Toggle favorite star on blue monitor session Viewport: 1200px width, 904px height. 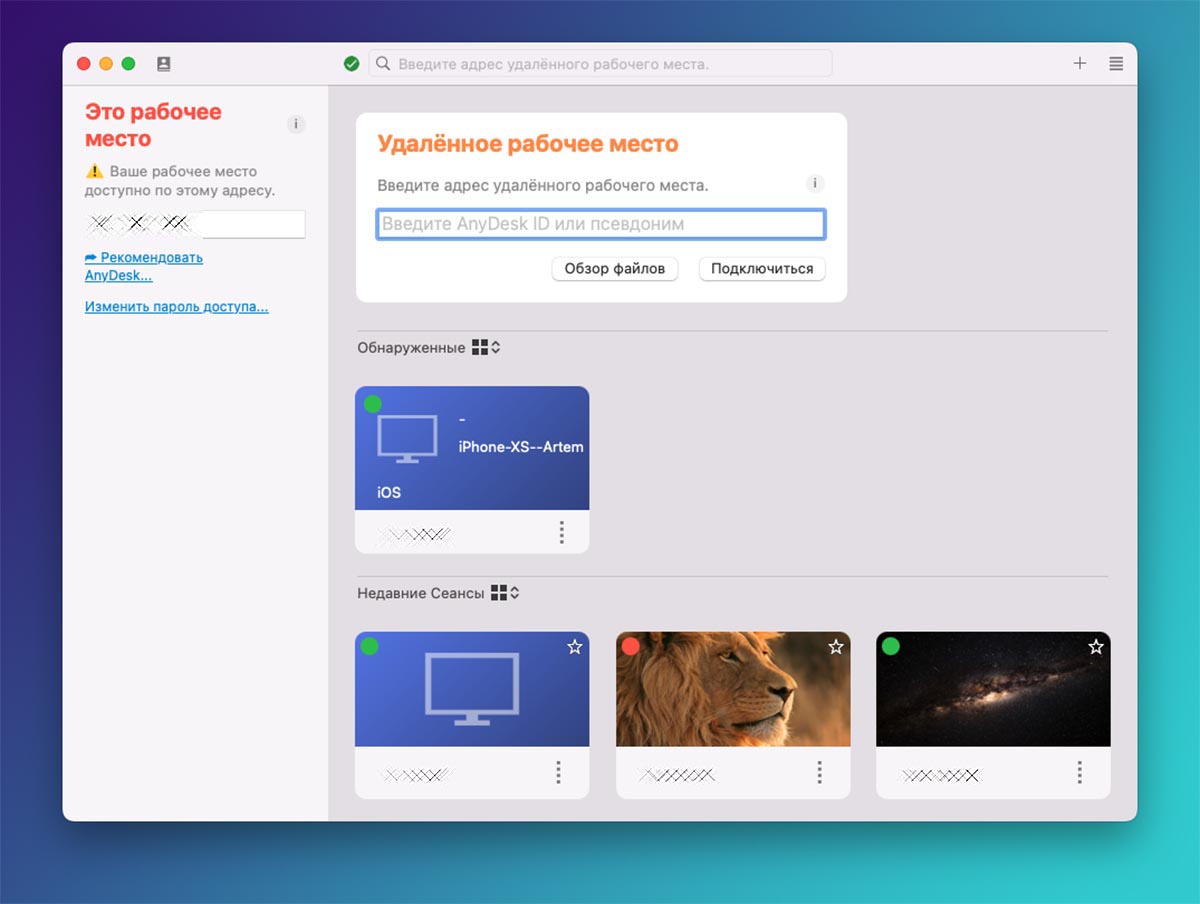tap(574, 648)
